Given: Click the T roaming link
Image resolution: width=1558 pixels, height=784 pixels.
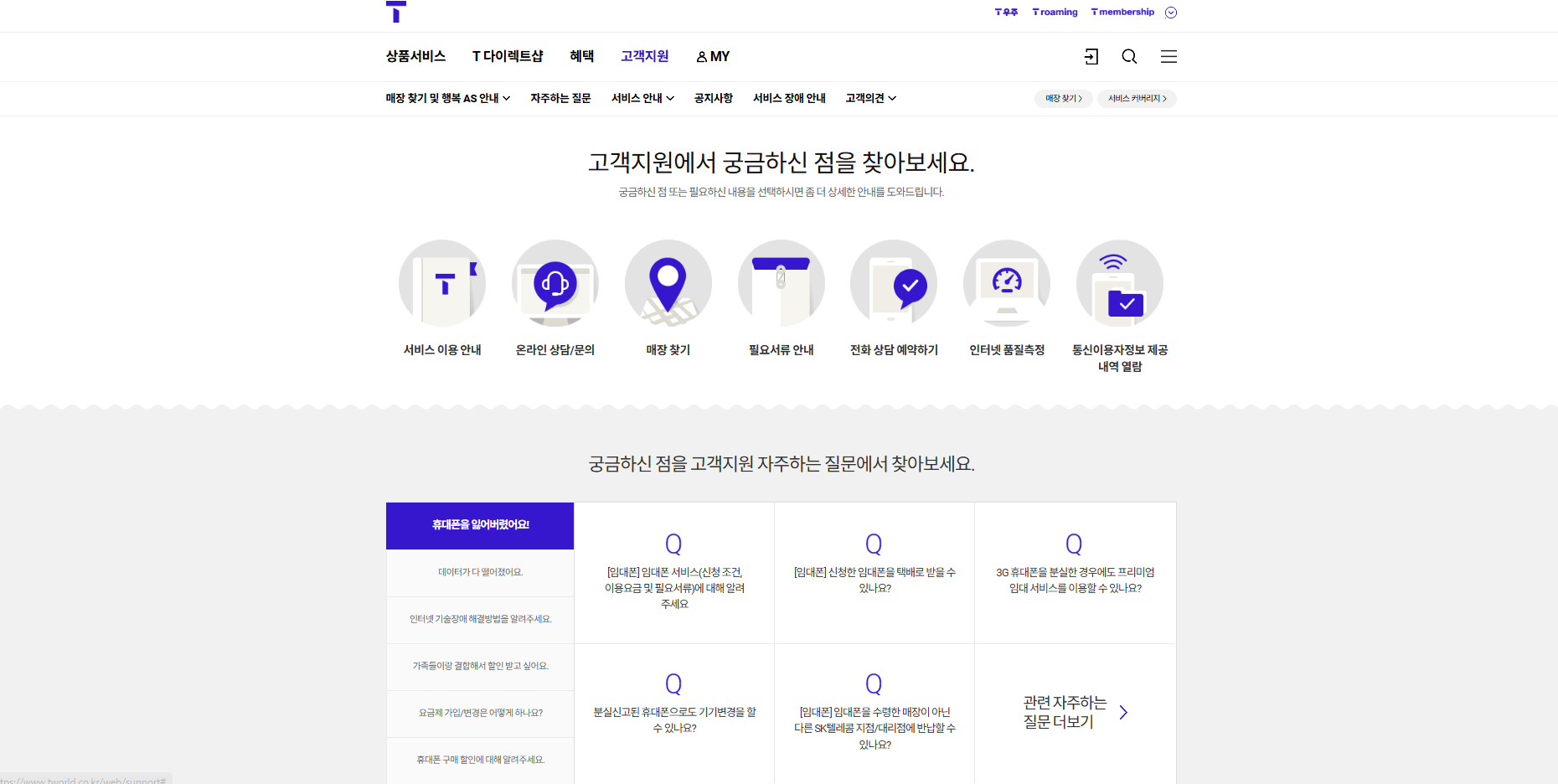Looking at the screenshot, I should coord(1054,12).
